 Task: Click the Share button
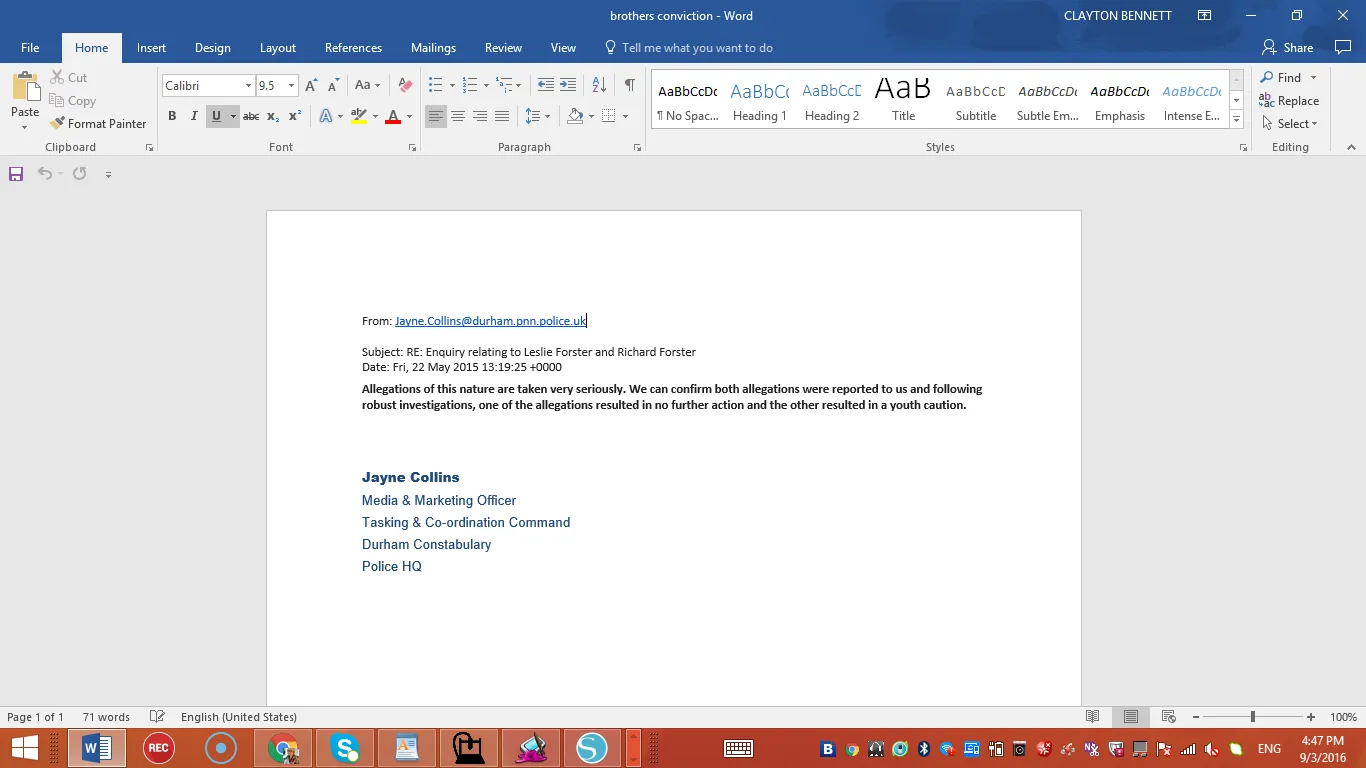click(x=1288, y=47)
